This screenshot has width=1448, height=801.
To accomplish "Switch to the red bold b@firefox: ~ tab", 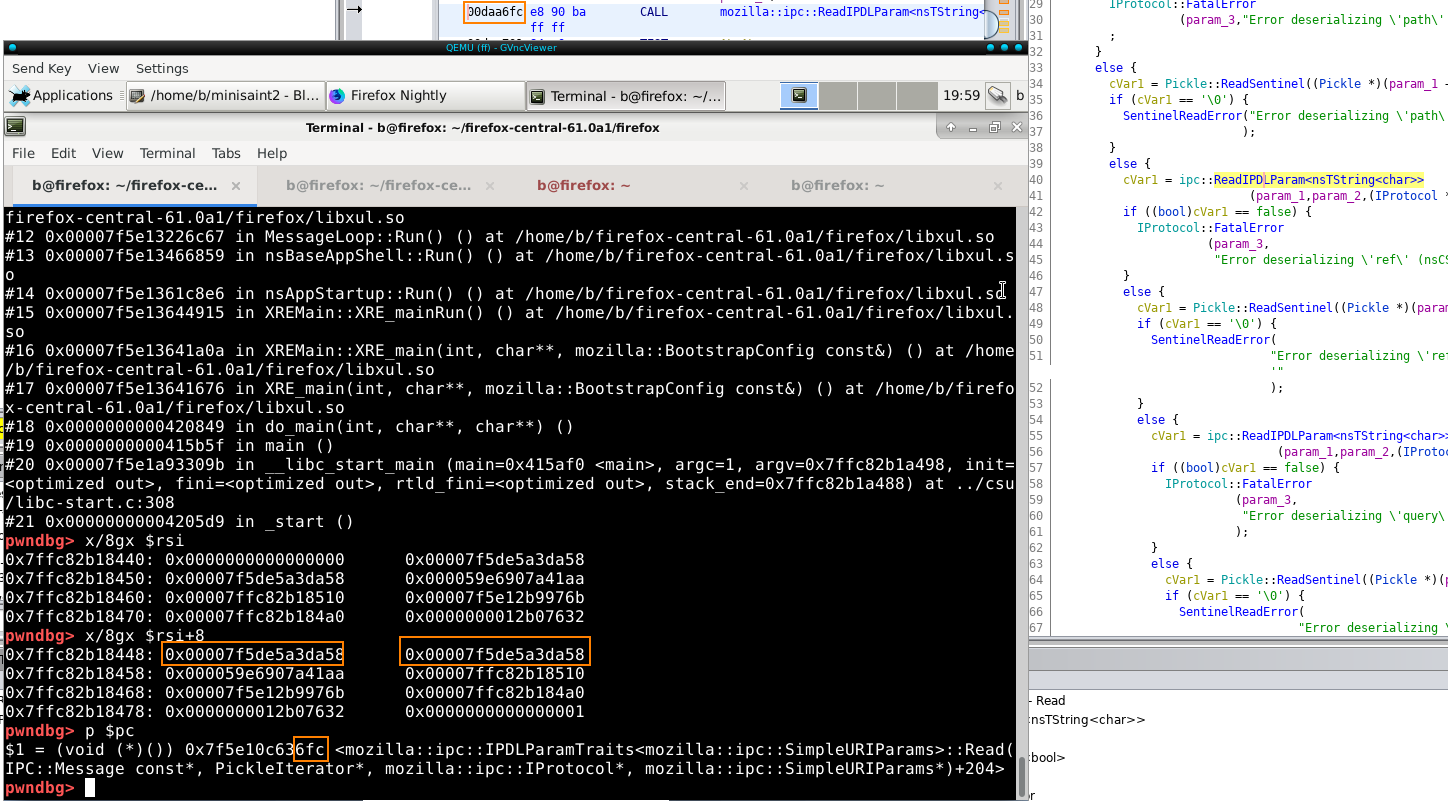I will coord(583,186).
